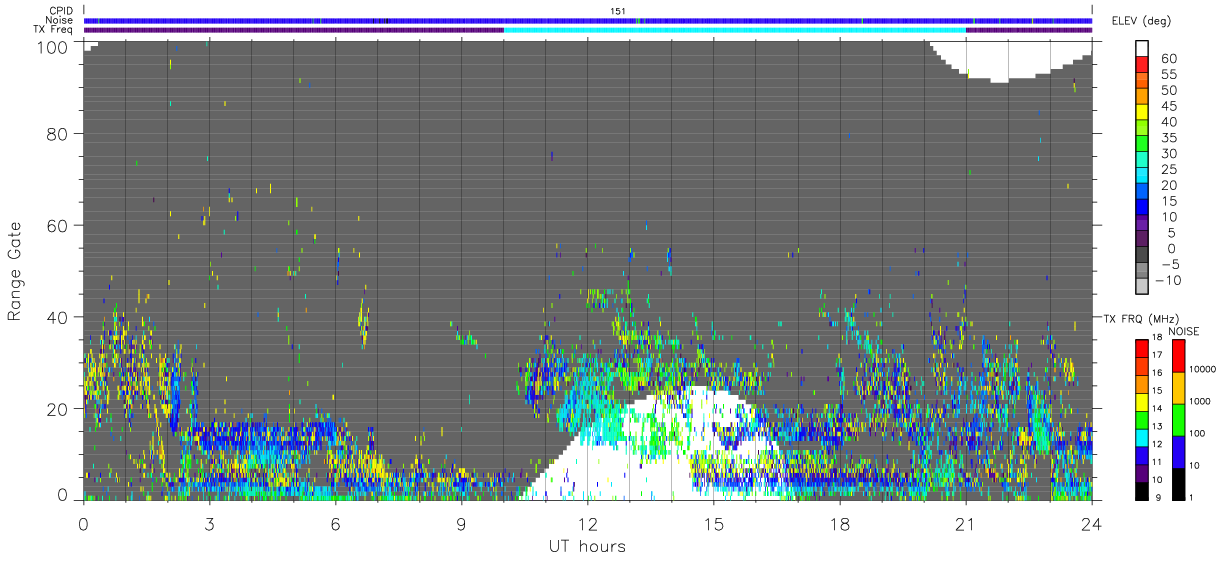Click the 20 tick on Range Gate axis
This screenshot has height=567, width=1228.
pos(59,409)
